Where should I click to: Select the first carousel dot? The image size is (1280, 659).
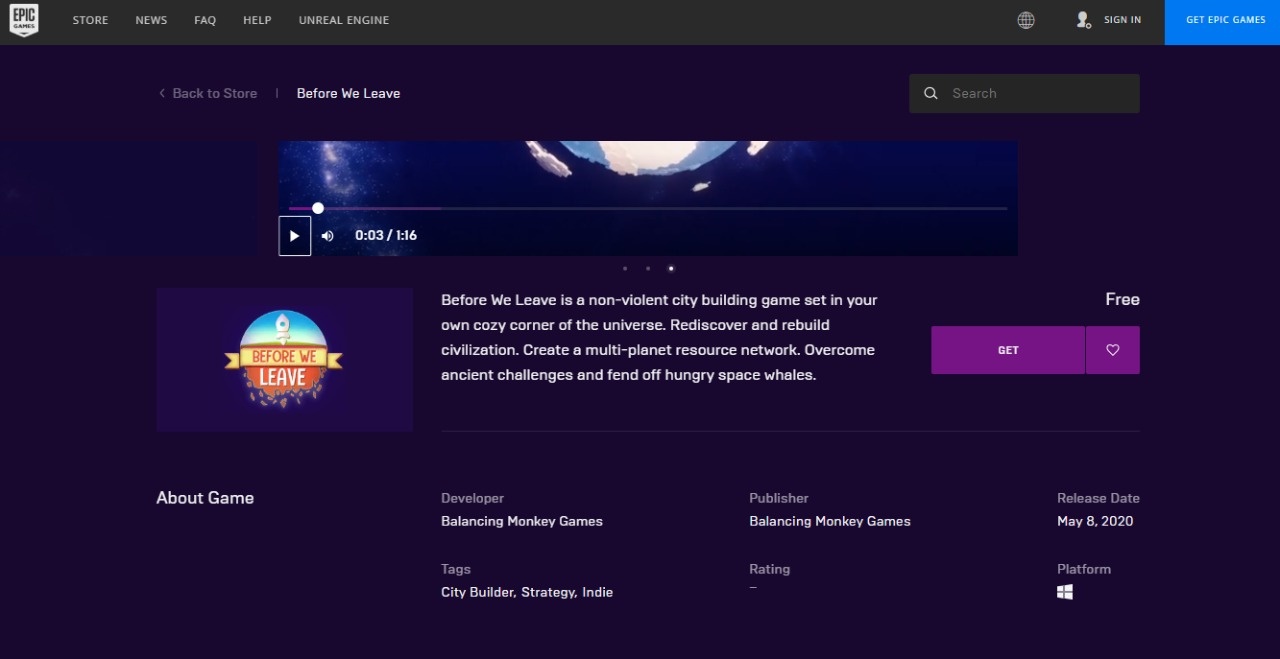625,268
